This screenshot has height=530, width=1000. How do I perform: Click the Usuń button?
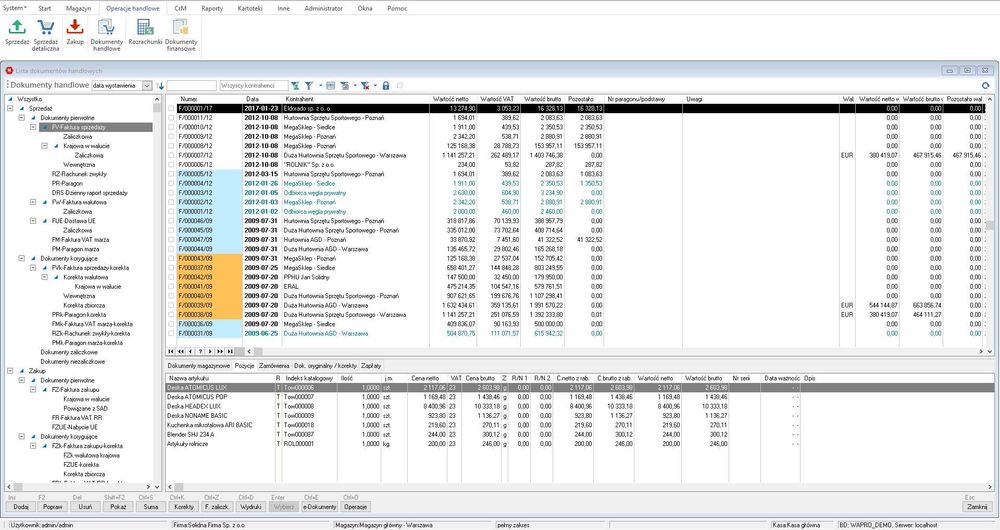pos(85,507)
